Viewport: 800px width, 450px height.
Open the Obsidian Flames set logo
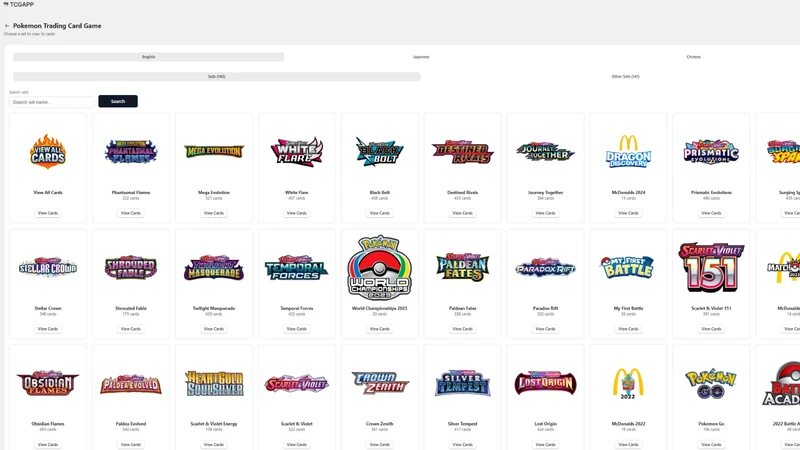(x=48, y=383)
